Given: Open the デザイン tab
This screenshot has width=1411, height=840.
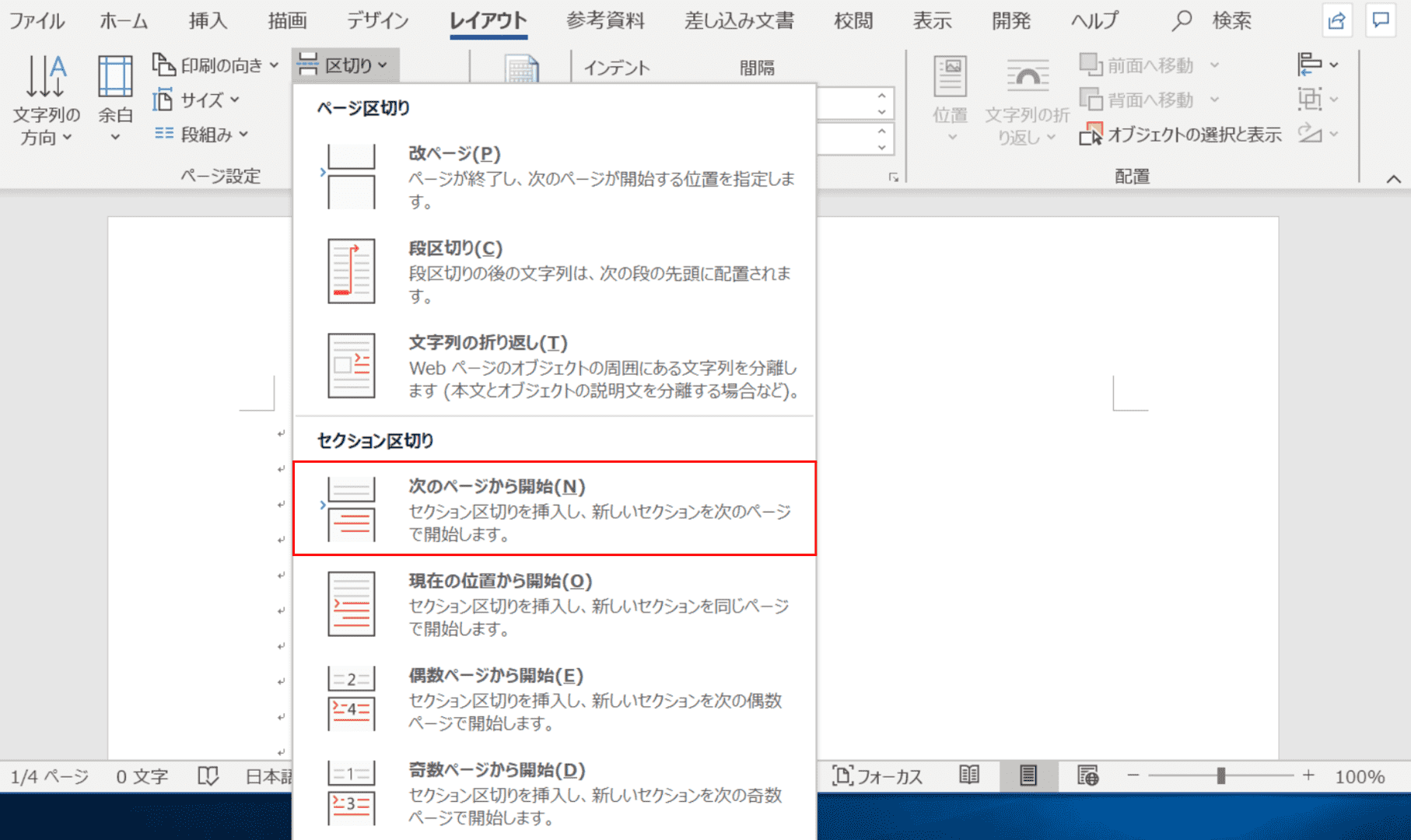Looking at the screenshot, I should point(378,20).
